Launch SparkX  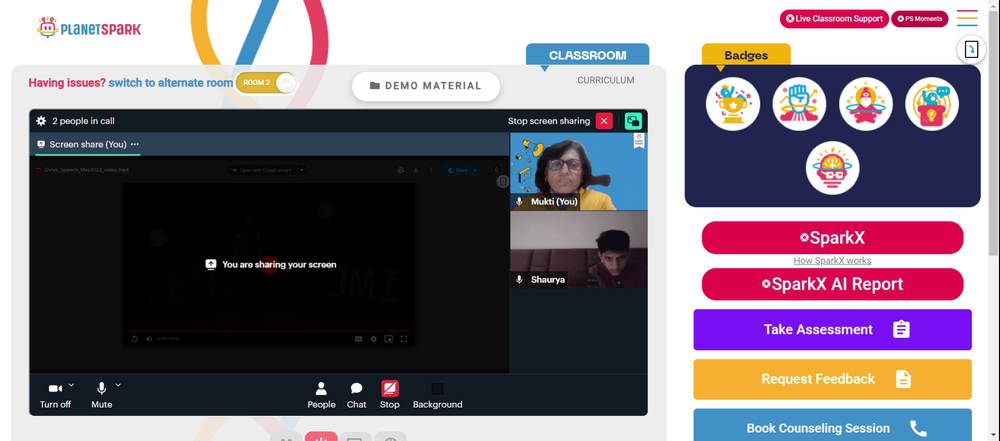(832, 238)
